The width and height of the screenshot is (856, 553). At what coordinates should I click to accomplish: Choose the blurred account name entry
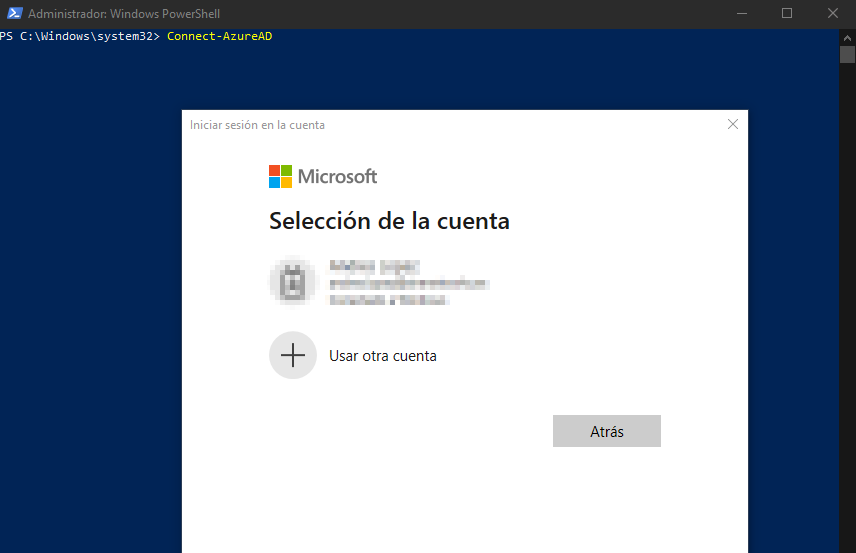pyautogui.click(x=374, y=266)
